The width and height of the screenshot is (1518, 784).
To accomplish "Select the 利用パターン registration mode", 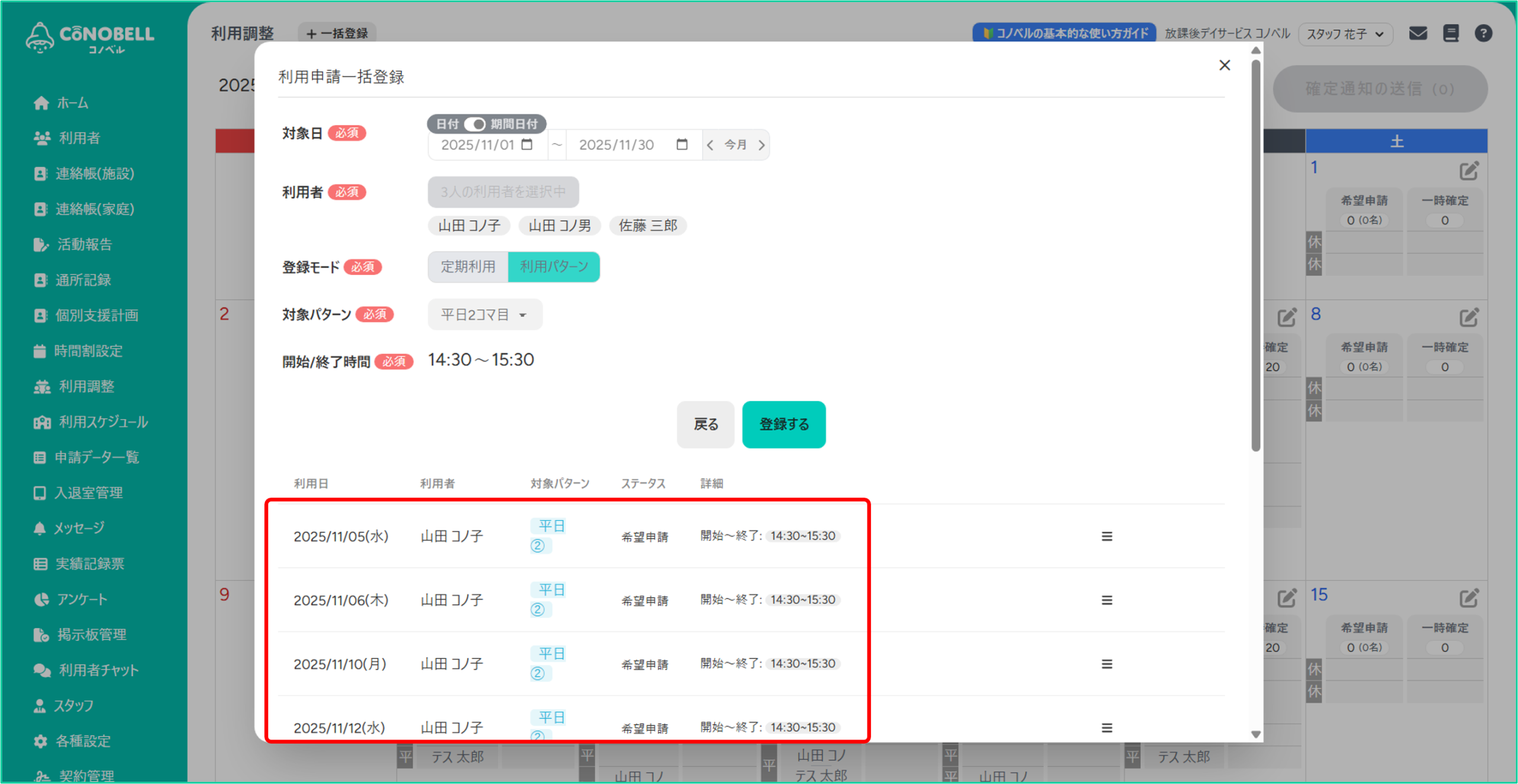I will 554,267.
